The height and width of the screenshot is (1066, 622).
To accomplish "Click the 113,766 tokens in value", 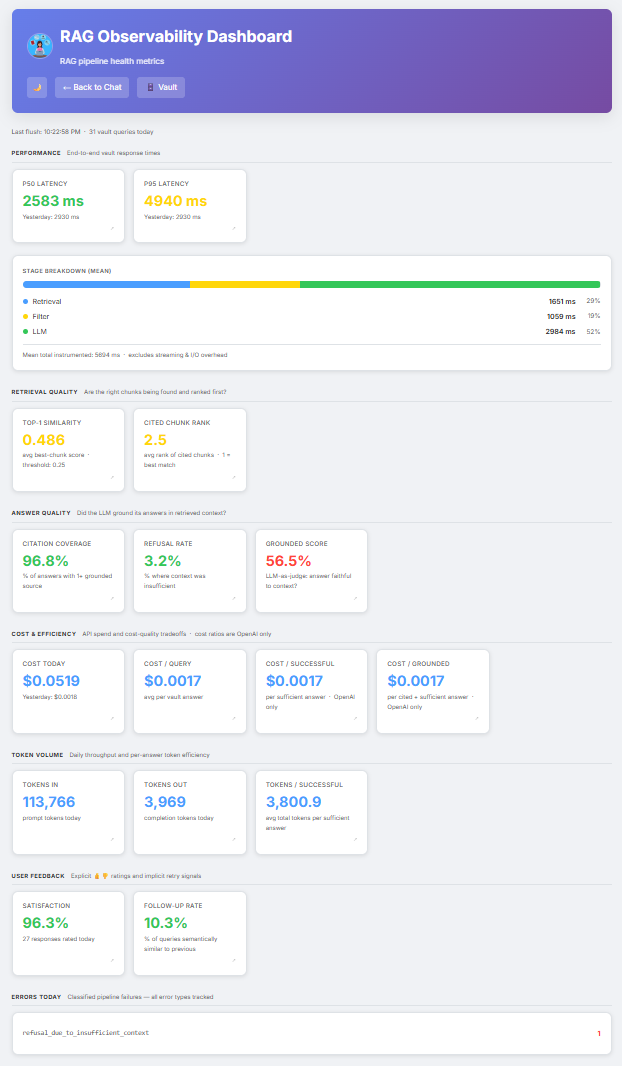I will pos(49,802).
